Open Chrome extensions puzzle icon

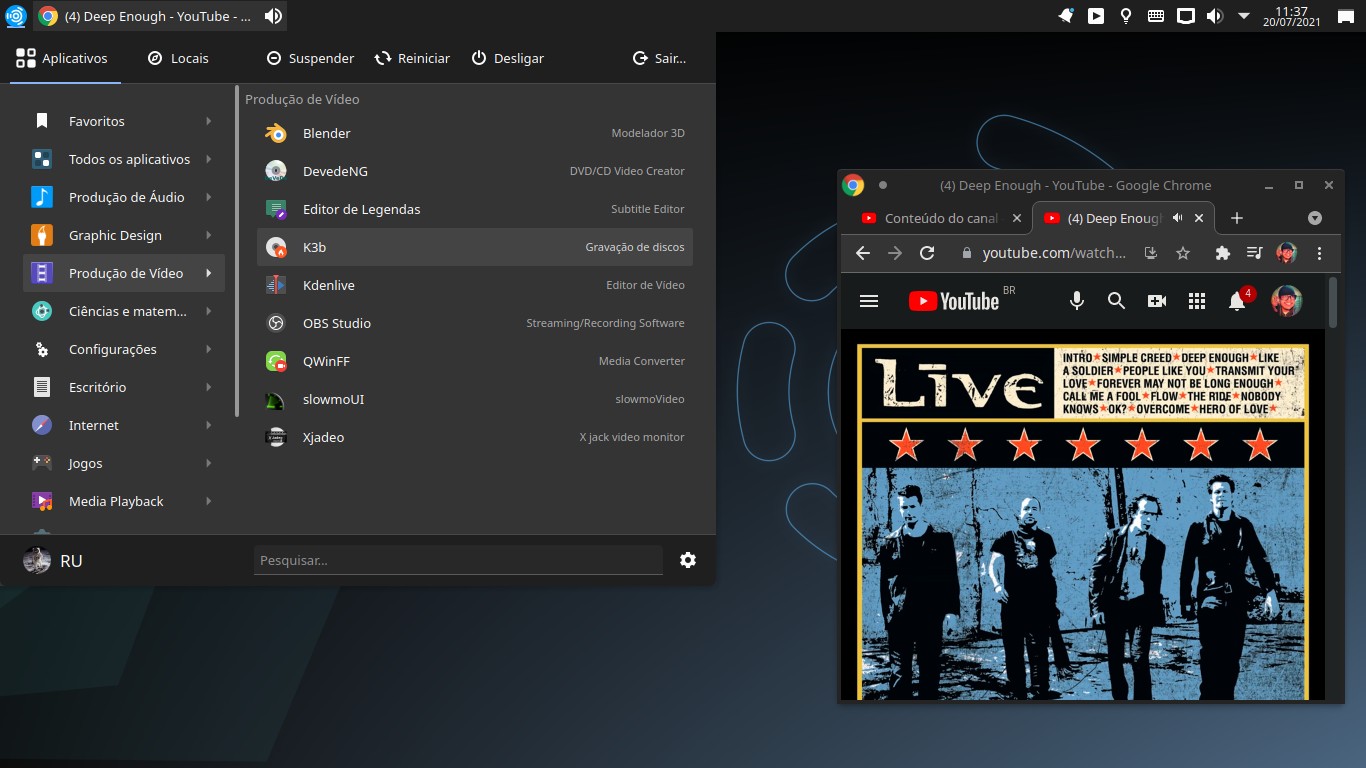(x=1222, y=253)
